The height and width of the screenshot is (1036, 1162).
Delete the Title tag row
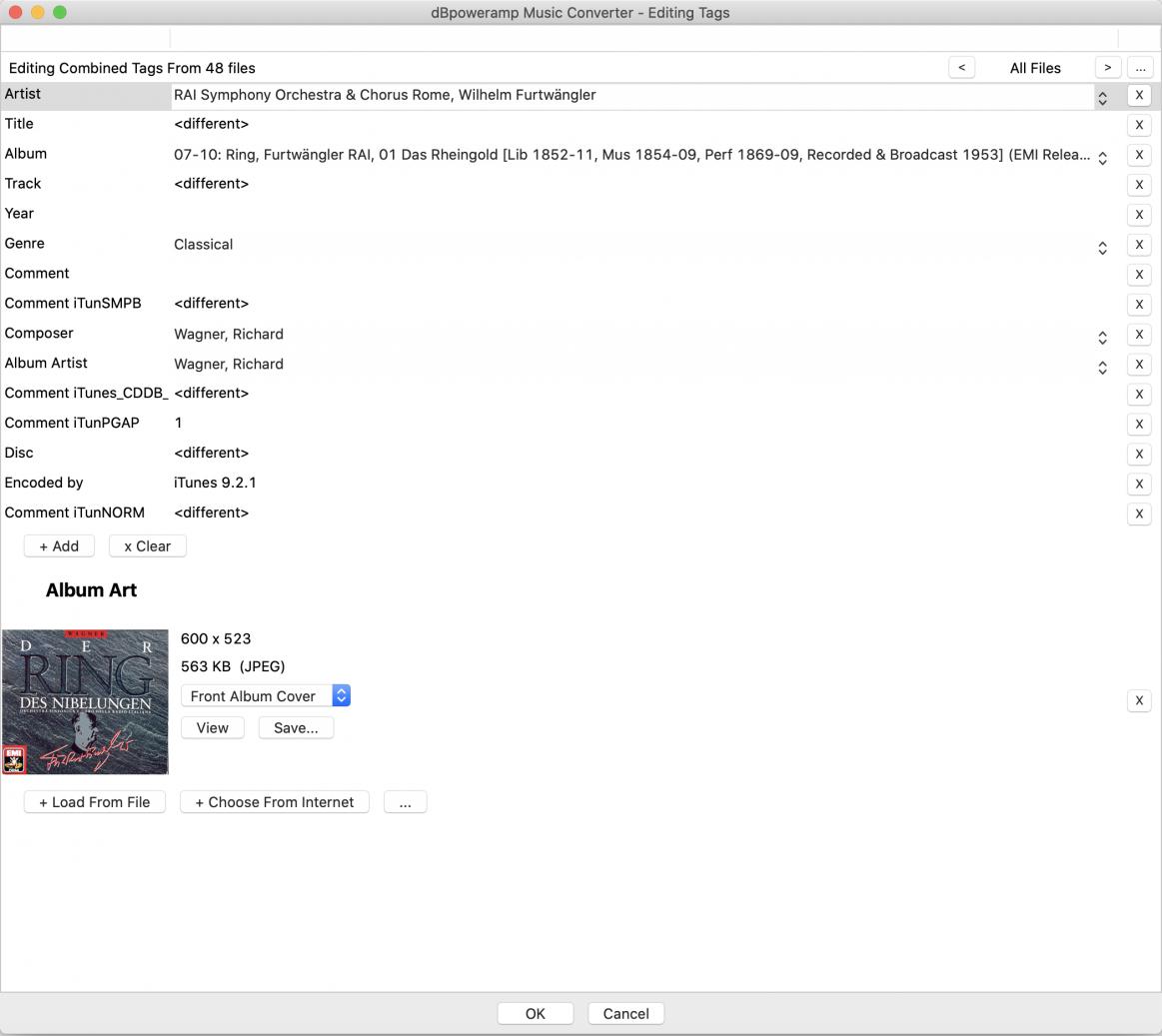(x=1138, y=125)
